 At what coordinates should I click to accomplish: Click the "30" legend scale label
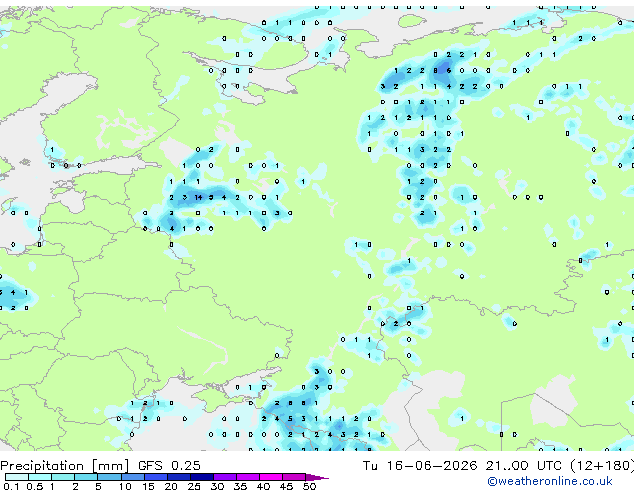217,486
